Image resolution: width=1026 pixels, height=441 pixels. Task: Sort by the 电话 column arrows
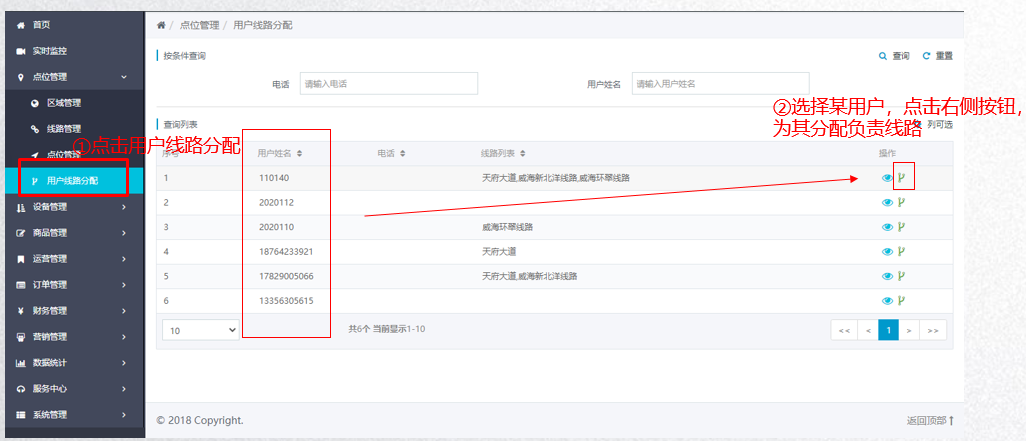403,154
